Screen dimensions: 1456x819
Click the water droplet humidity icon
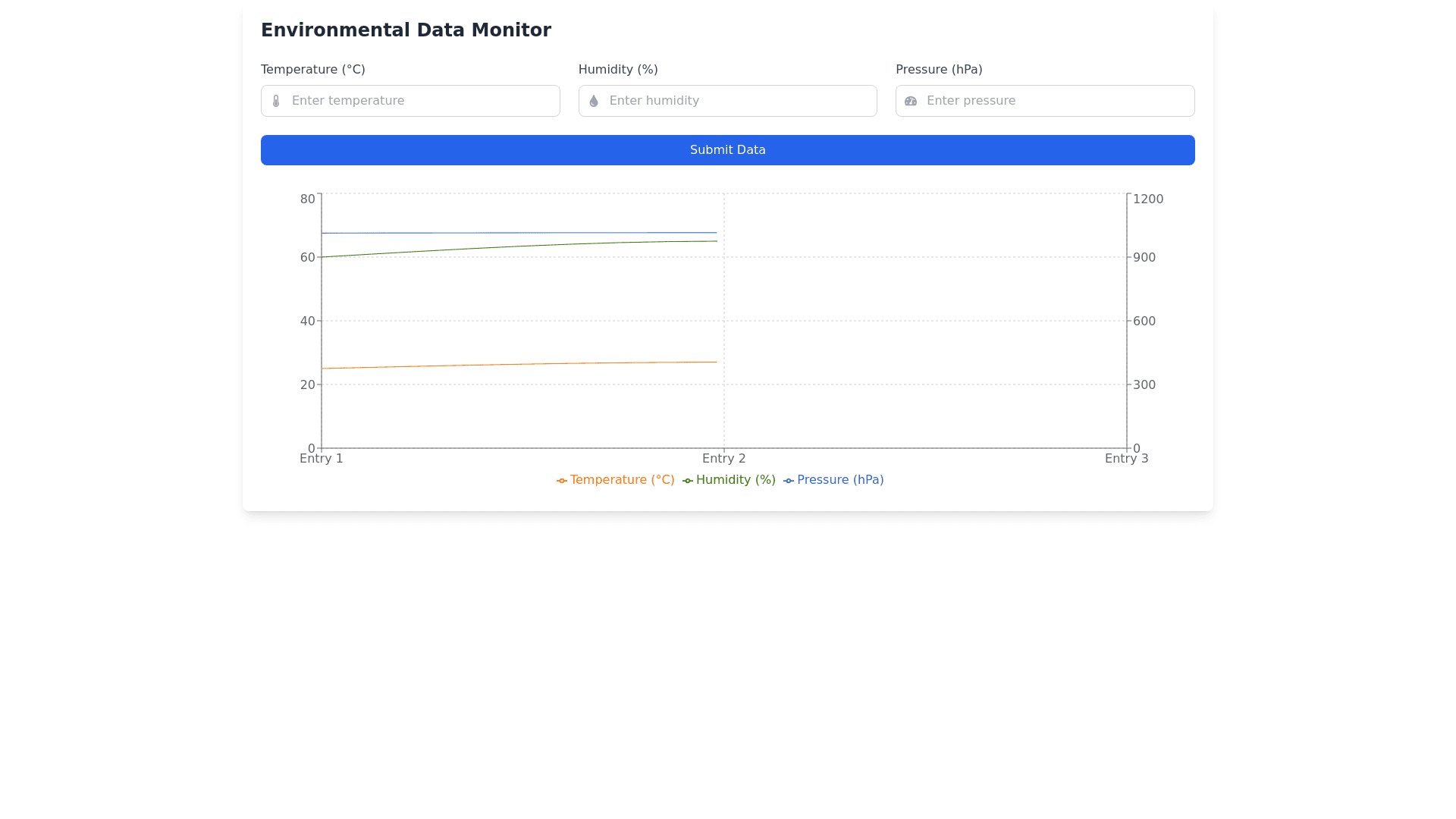pos(594,101)
